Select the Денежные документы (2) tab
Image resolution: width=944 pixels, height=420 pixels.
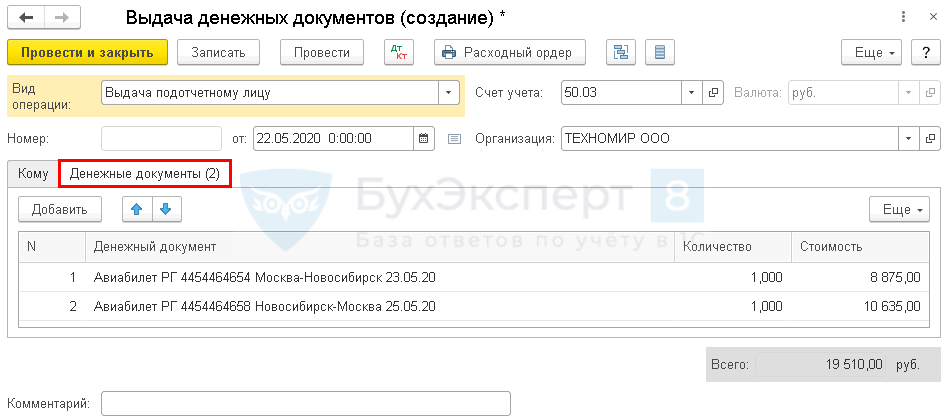tap(145, 174)
